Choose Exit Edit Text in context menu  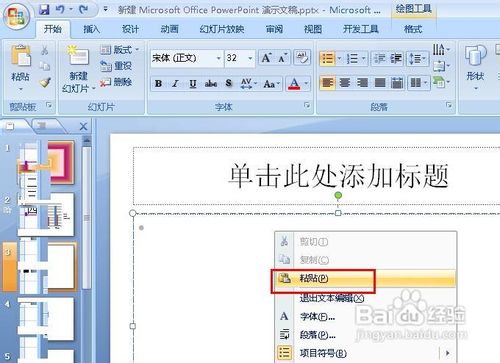click(x=365, y=298)
